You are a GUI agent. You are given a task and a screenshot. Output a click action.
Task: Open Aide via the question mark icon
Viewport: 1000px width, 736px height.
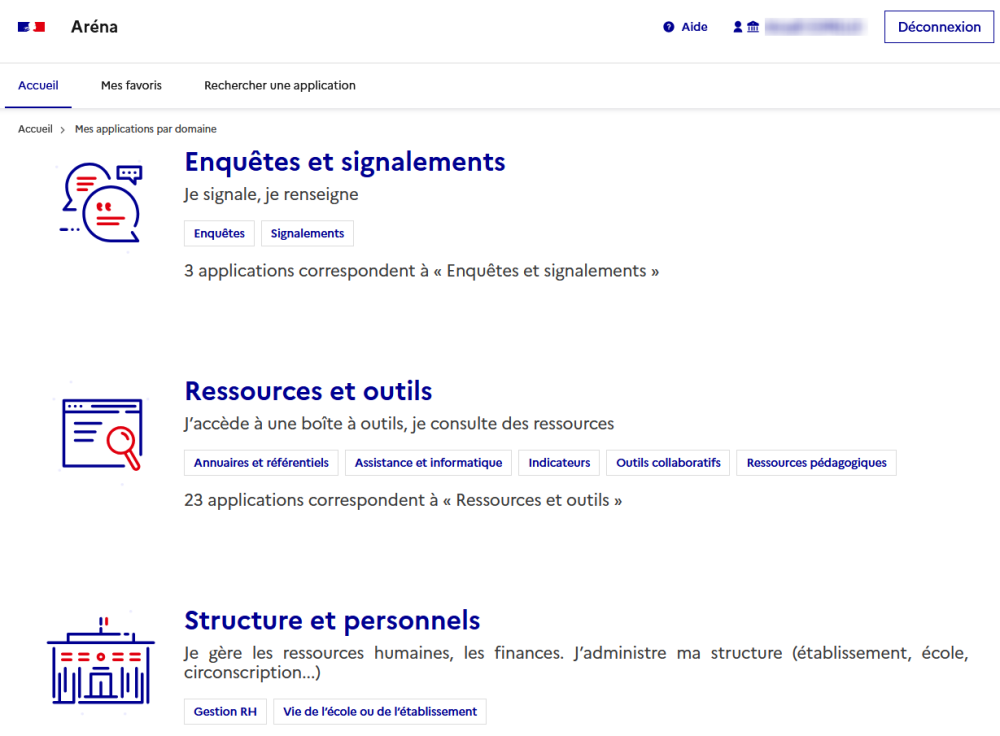point(668,26)
